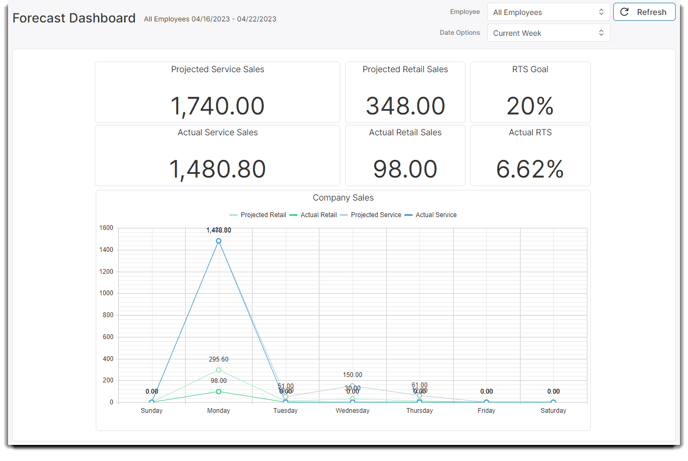
Task: Click the Projected Service Sales 1,740.00 card
Action: (218, 92)
